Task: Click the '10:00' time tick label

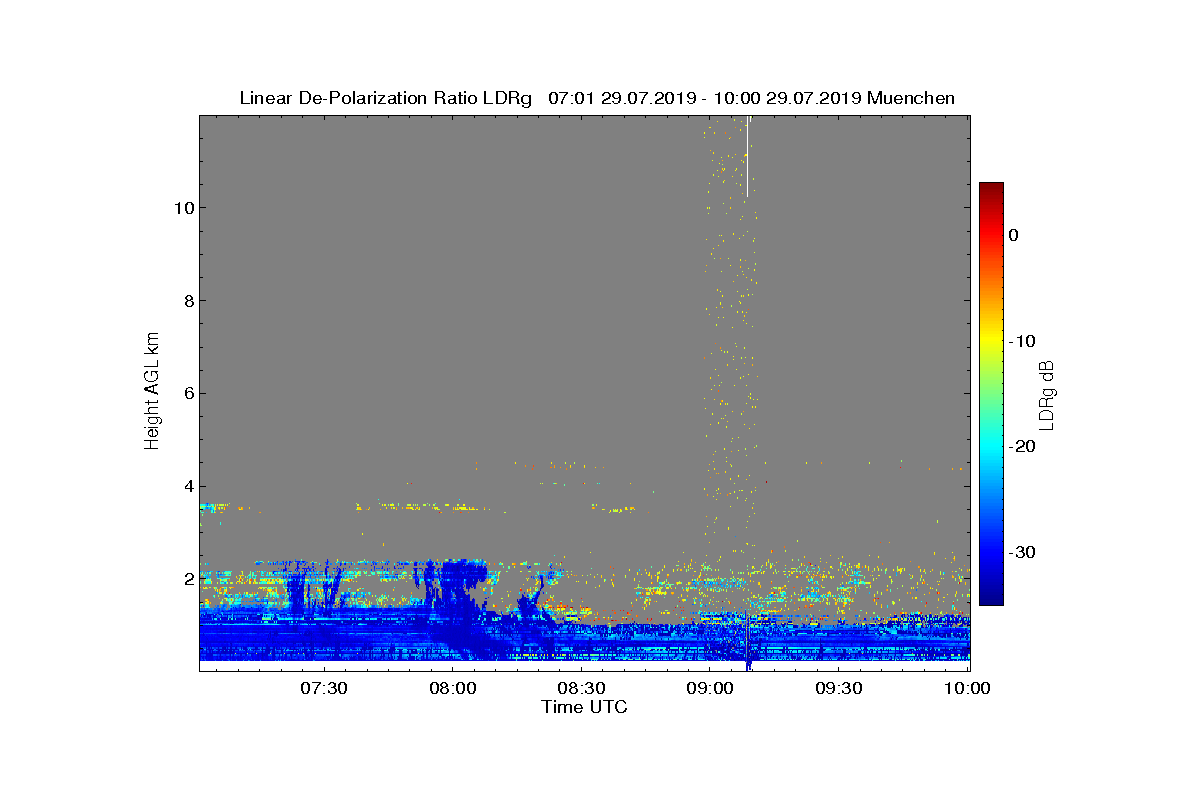Action: tap(968, 689)
